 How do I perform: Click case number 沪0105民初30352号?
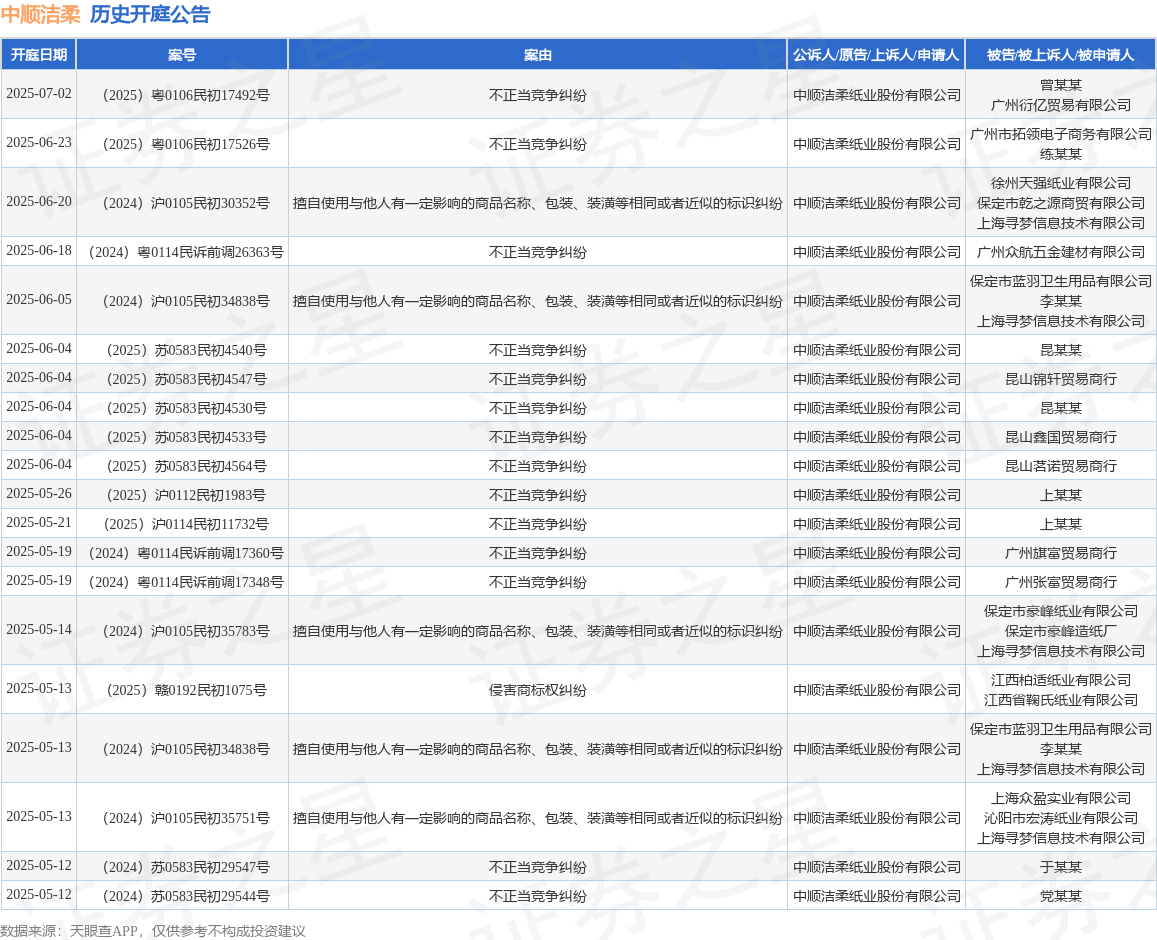point(186,203)
